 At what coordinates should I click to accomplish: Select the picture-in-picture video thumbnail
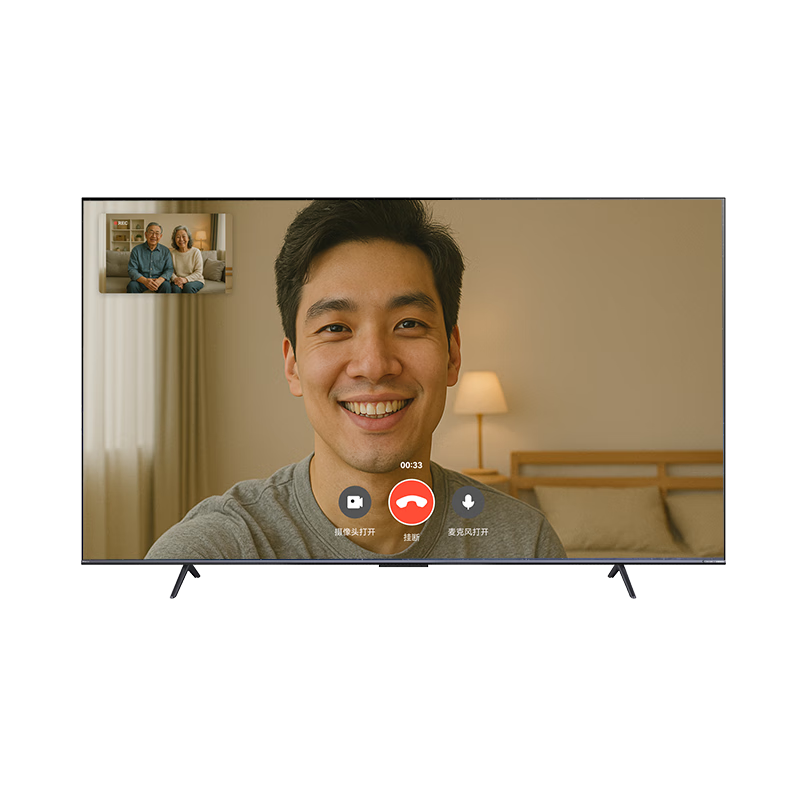coord(165,253)
